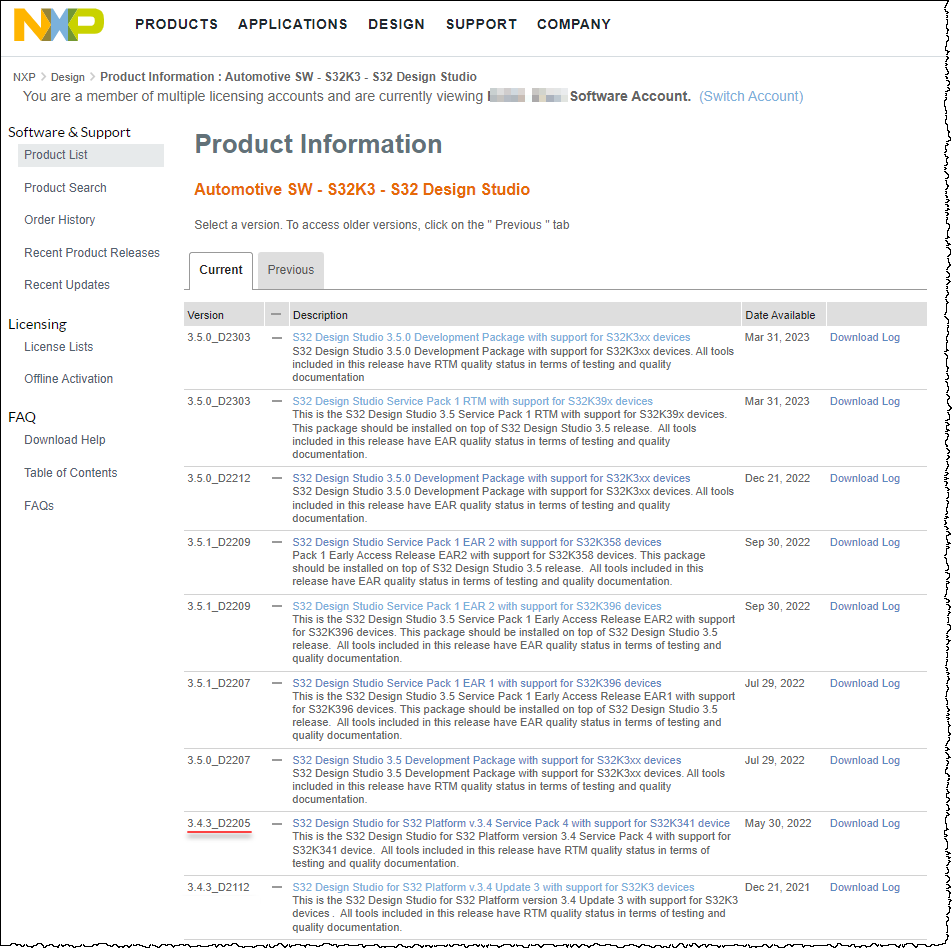Open License Lists under Licensing
952x949 pixels.
pos(61,346)
